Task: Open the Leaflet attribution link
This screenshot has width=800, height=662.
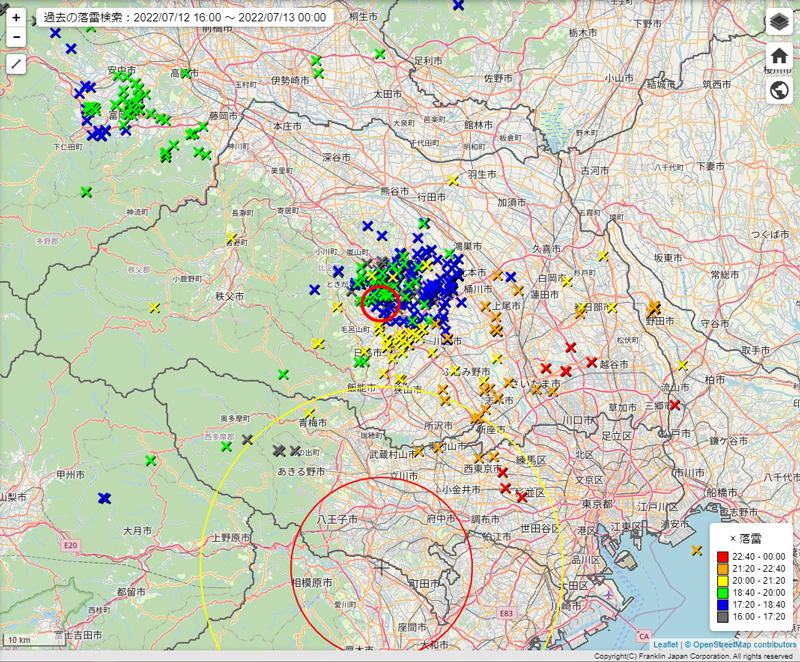Action: [x=665, y=645]
